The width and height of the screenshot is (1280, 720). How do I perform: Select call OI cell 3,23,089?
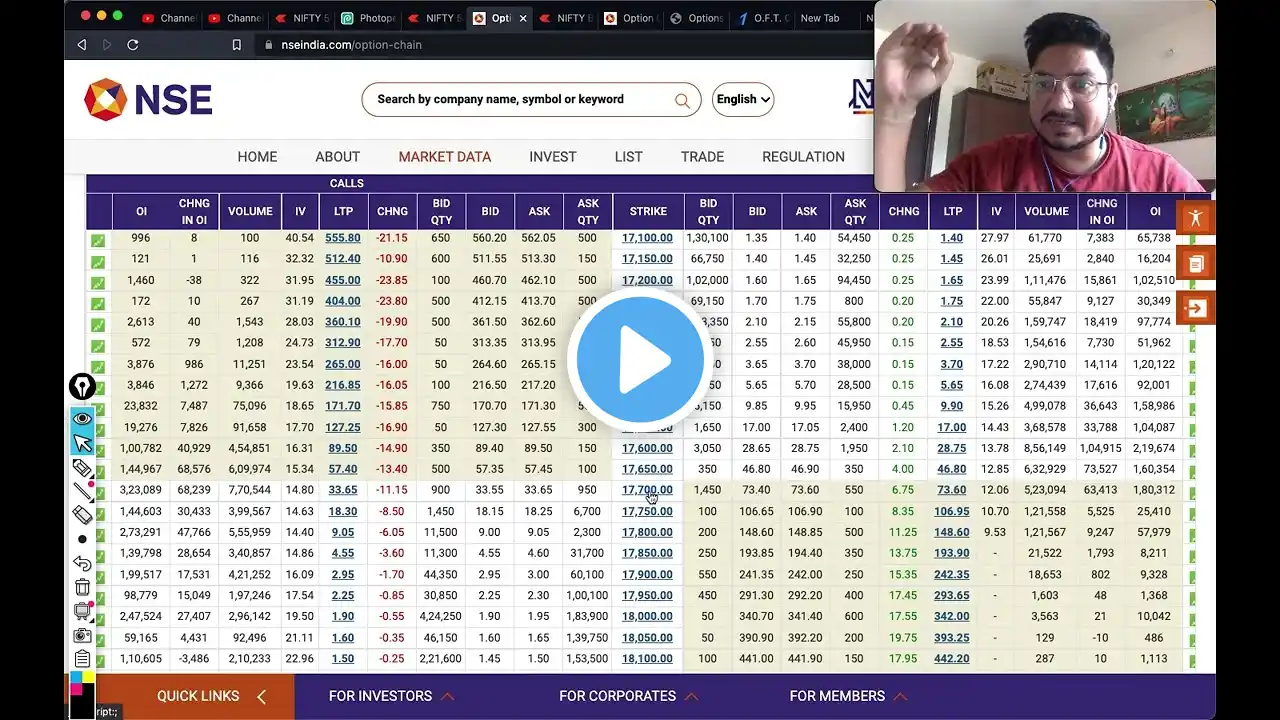coord(141,490)
